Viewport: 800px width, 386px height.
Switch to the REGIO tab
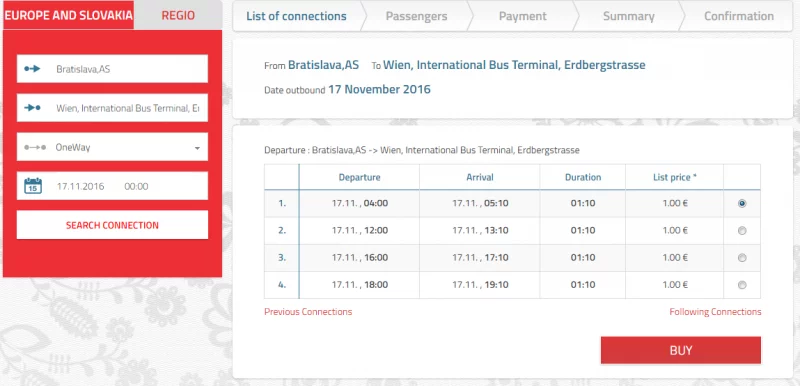coord(178,15)
